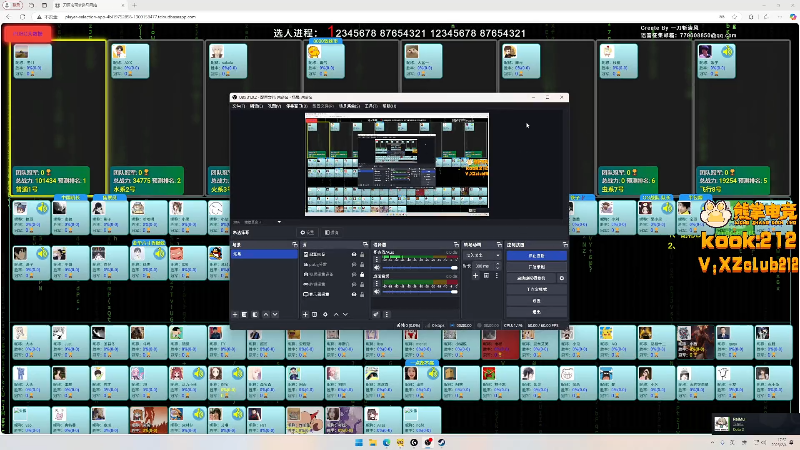The image size is (800, 450).
Task: Move scene down in OBS scenes dock
Action: [x=275, y=314]
